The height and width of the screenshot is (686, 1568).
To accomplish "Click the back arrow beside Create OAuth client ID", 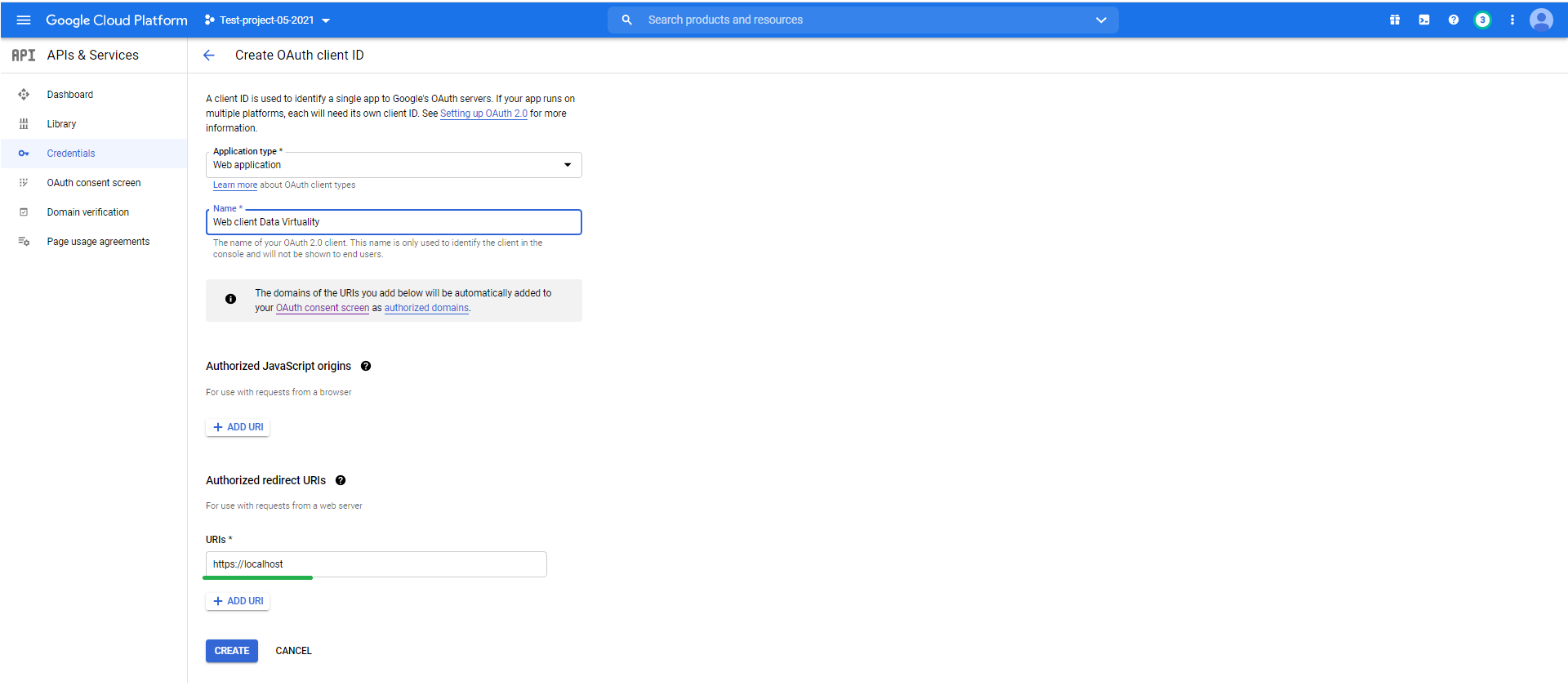I will (x=209, y=56).
